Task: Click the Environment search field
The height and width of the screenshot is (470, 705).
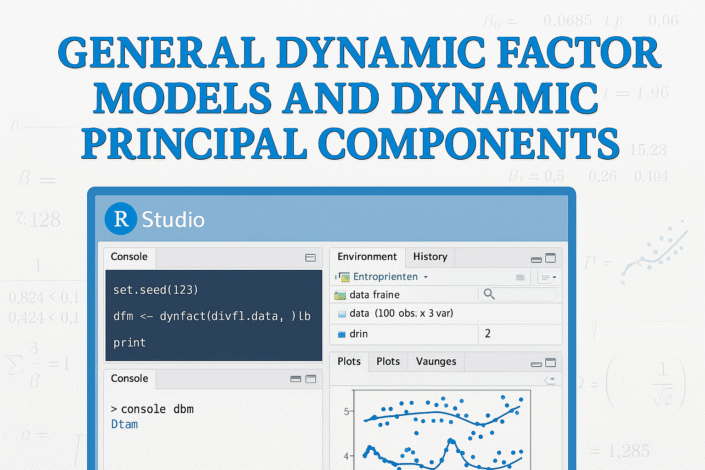Action: [x=515, y=295]
